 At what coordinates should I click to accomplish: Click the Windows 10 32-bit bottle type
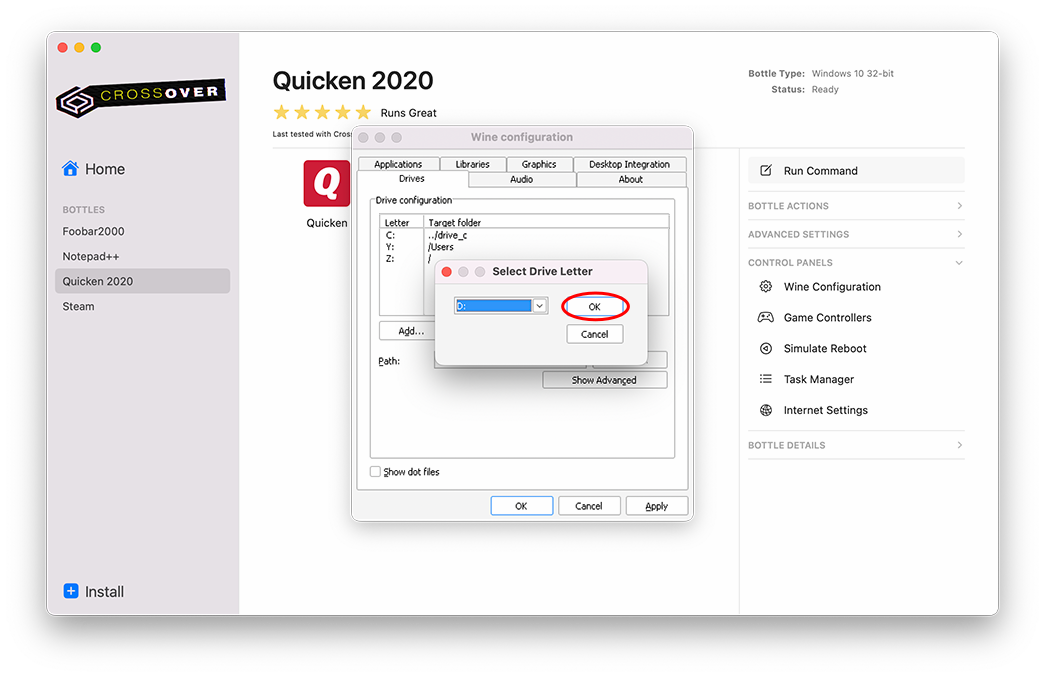tap(852, 73)
